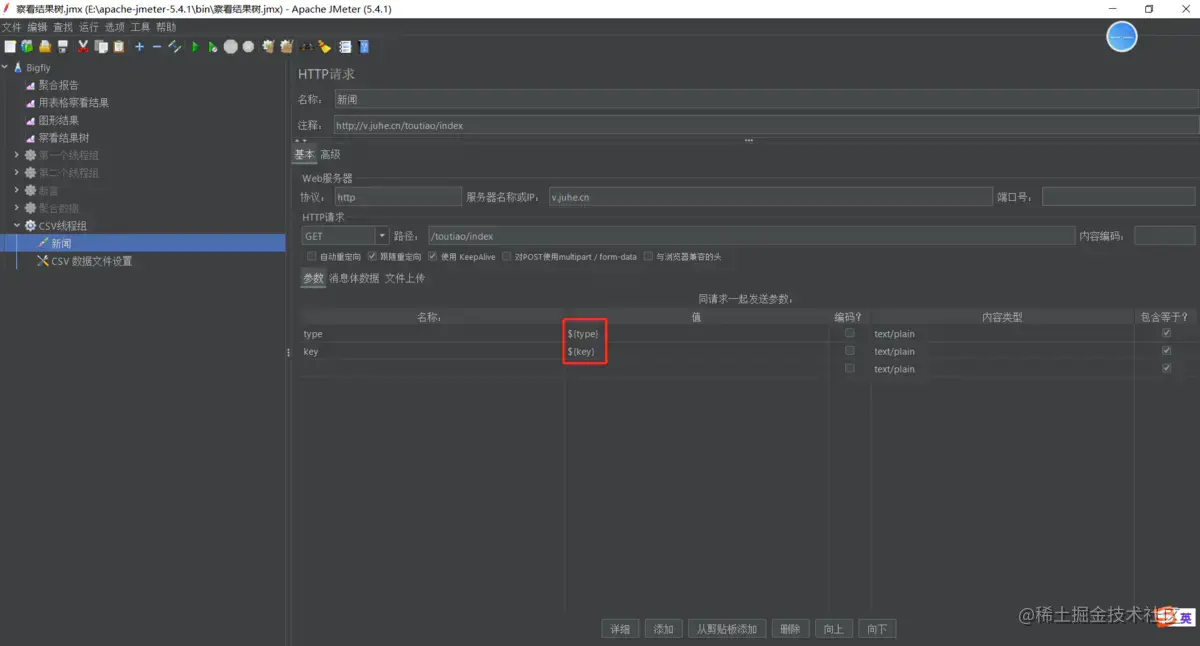This screenshot has height=646, width=1200.
Task: Click the ${key} value cell
Action: (697, 351)
